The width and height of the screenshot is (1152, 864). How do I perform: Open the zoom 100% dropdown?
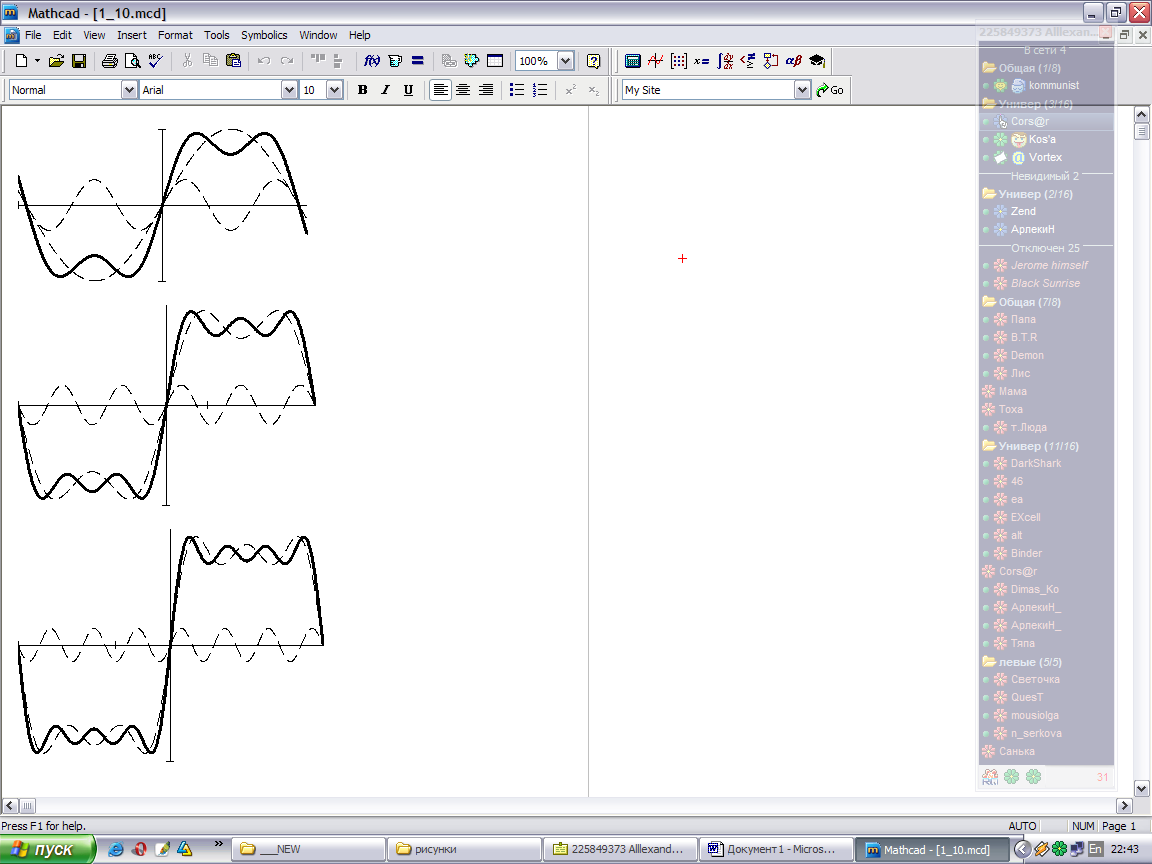565,61
